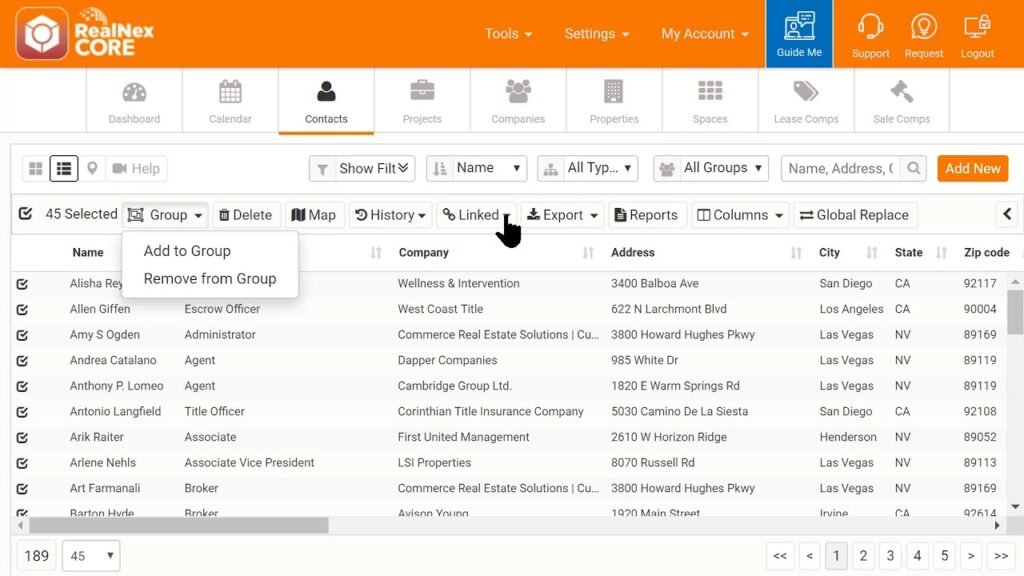Focus the Name, Address search field
Image resolution: width=1024 pixels, height=576 pixels.
(840, 168)
